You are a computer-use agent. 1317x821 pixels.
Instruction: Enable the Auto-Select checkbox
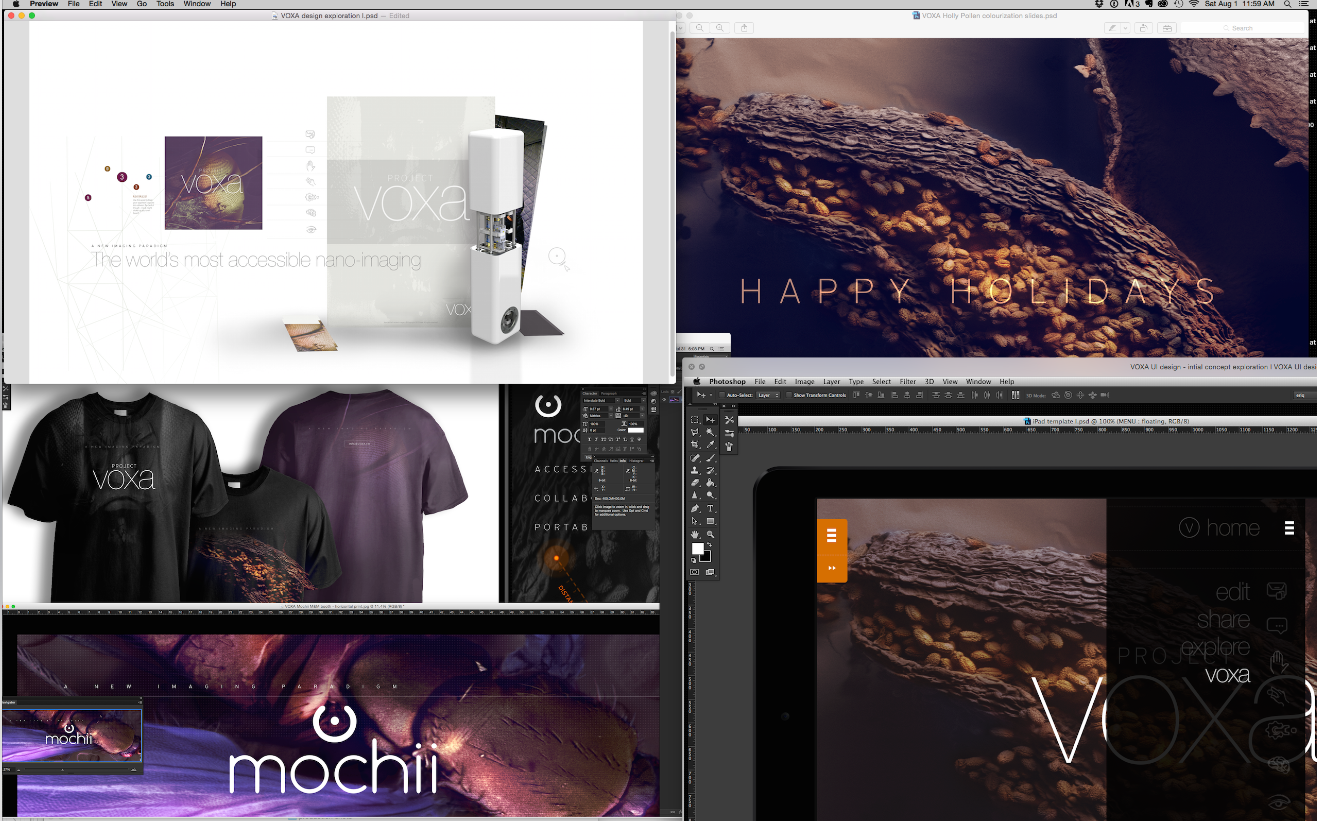tap(721, 395)
